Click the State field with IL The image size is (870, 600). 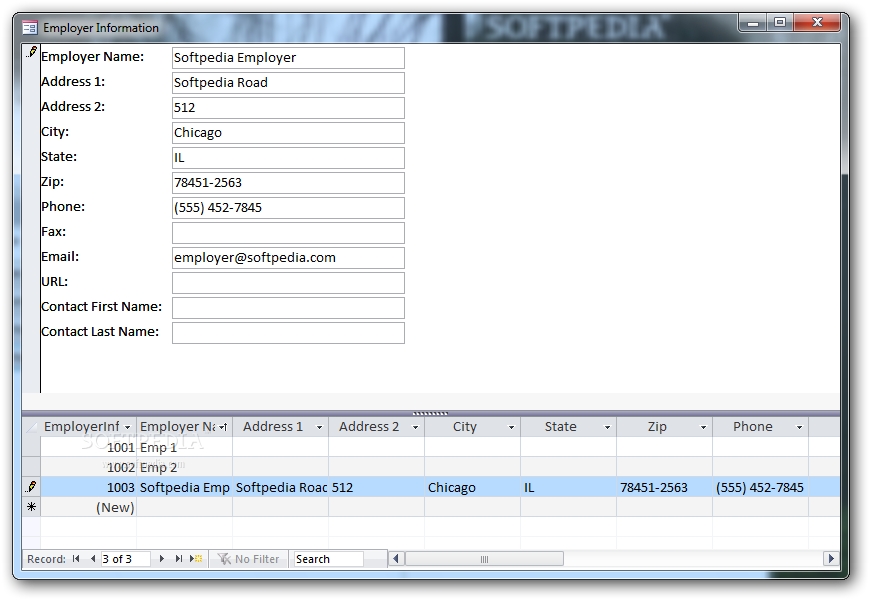(x=288, y=158)
